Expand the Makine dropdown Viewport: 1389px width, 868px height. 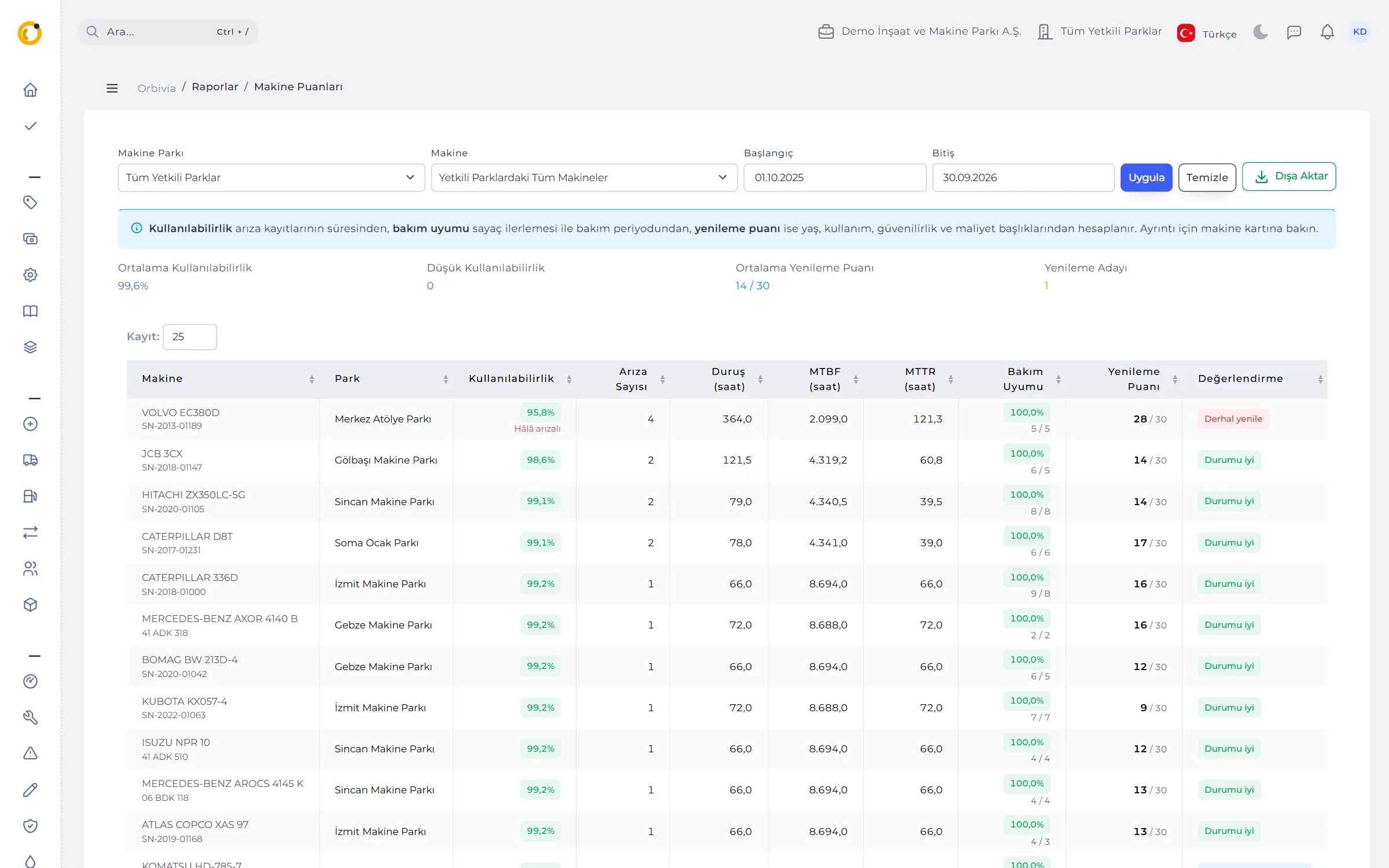click(584, 178)
